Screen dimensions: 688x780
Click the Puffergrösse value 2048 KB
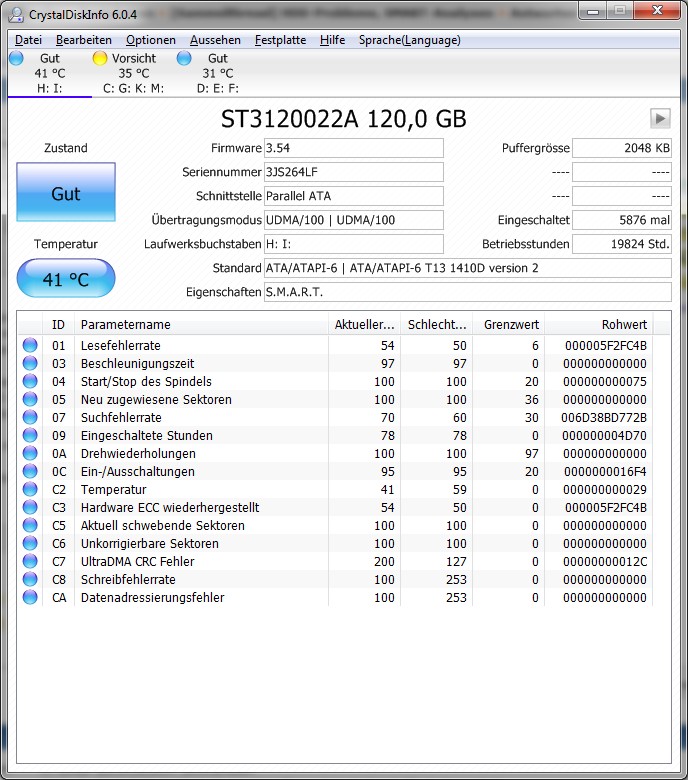[622, 148]
